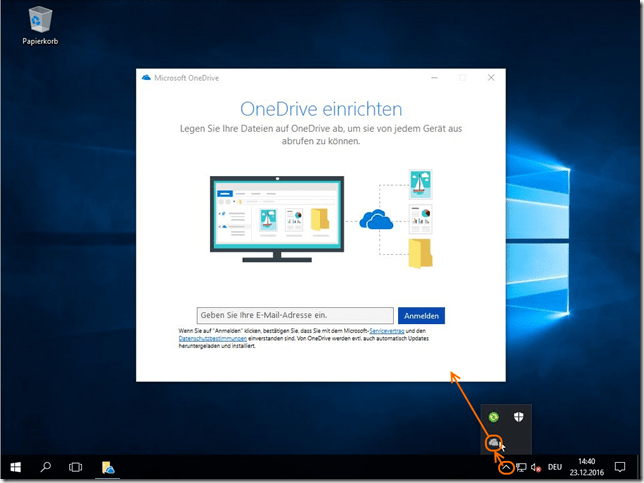Open Windows Defender shield icon in tray

pos(519,417)
